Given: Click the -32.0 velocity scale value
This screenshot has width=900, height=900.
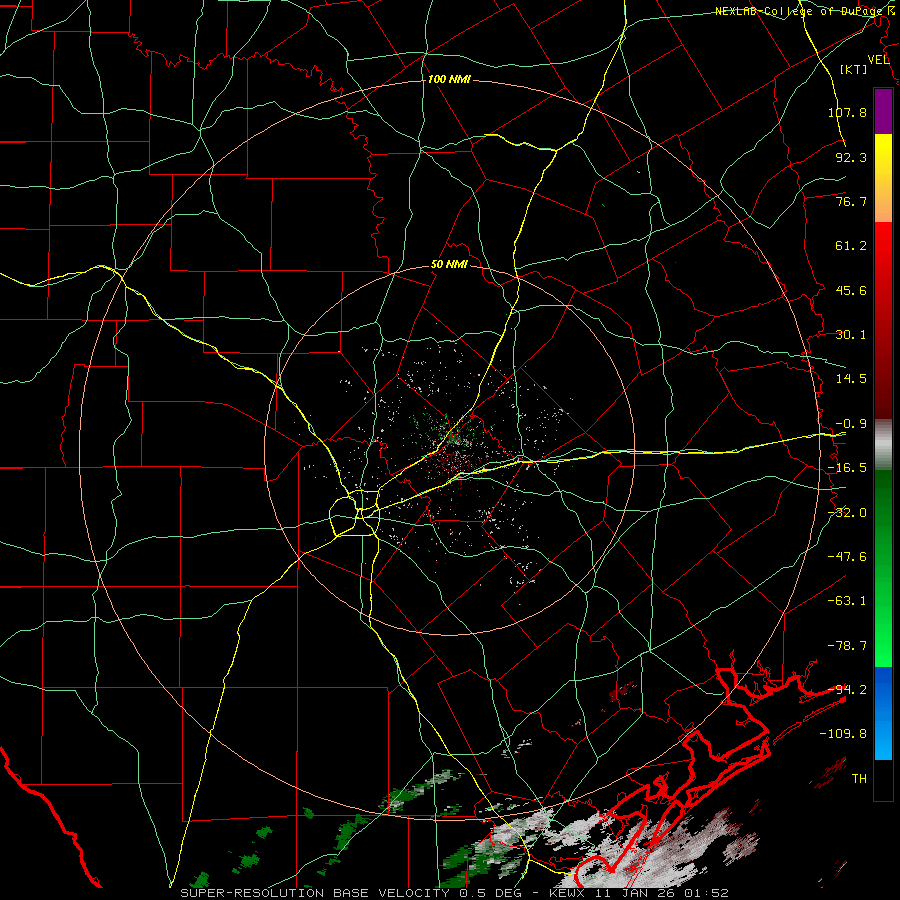Looking at the screenshot, I should (847, 513).
